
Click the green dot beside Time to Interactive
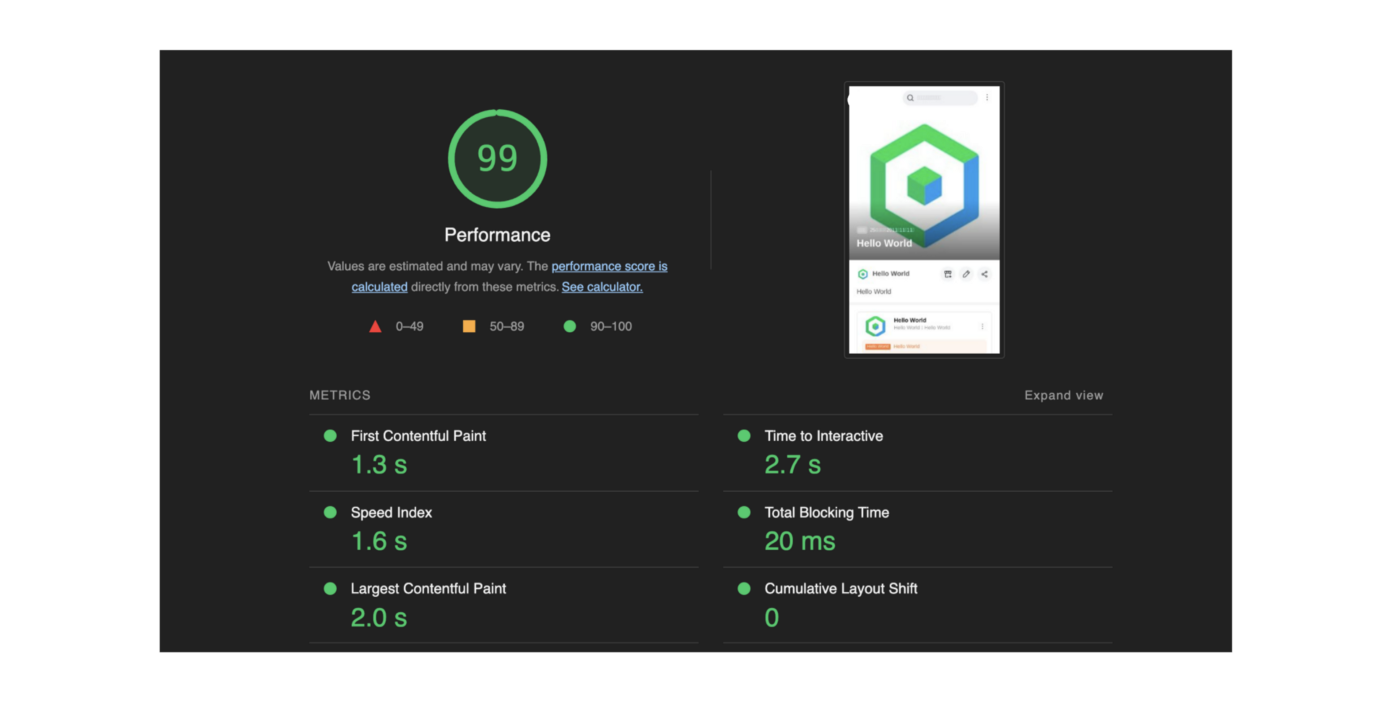(x=744, y=436)
